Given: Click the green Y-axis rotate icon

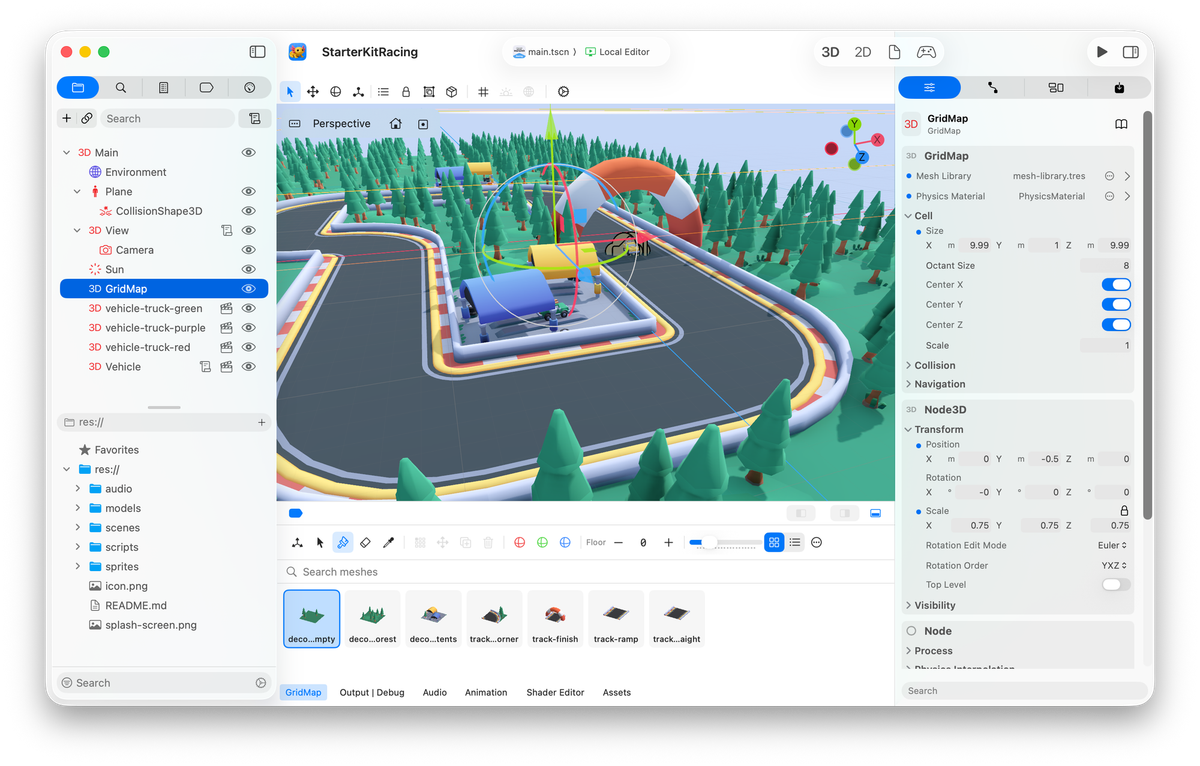Looking at the screenshot, I should click(542, 542).
